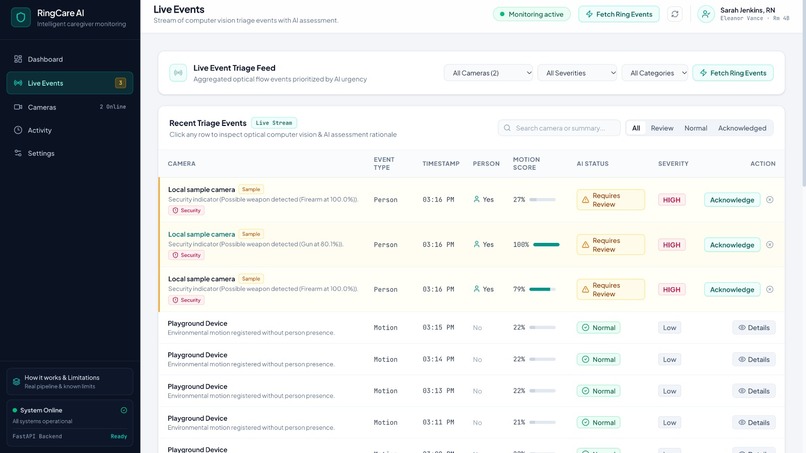Click the motion score bar at 27%
Screen dimensions: 806x453
coord(542,200)
